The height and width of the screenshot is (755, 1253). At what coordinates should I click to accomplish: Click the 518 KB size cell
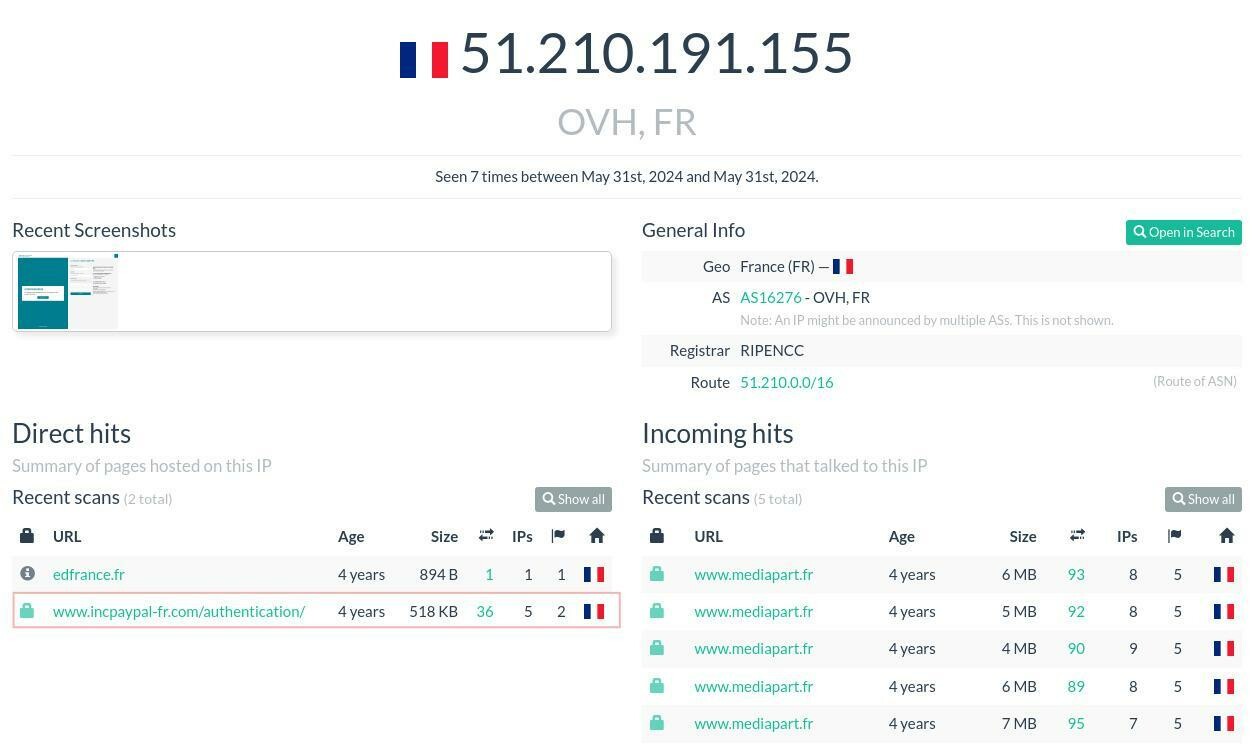[433, 611]
